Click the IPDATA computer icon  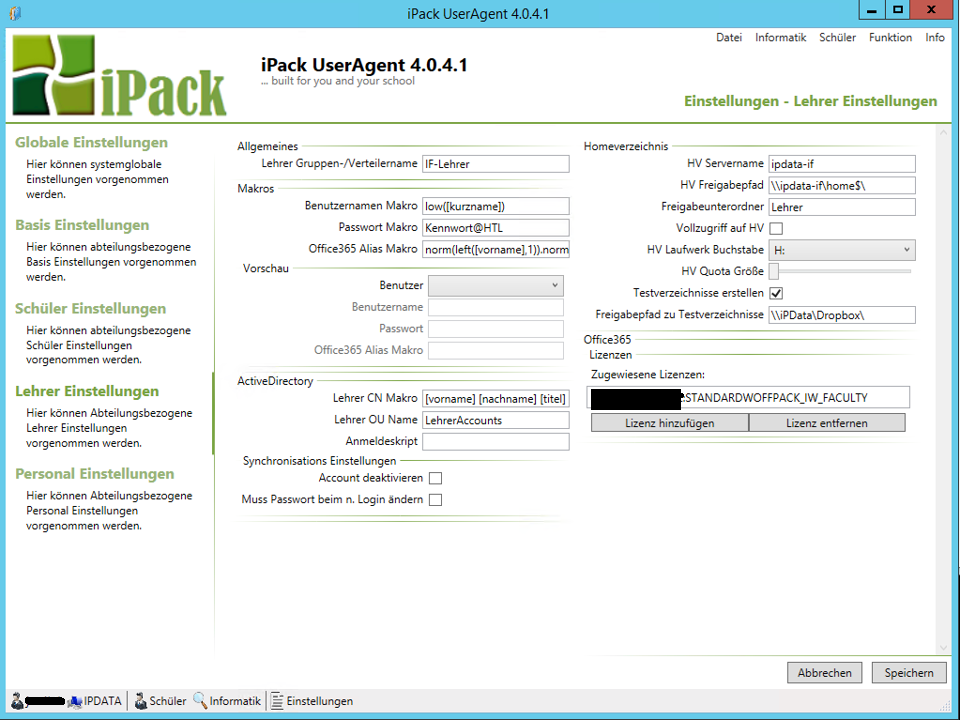(x=75, y=701)
